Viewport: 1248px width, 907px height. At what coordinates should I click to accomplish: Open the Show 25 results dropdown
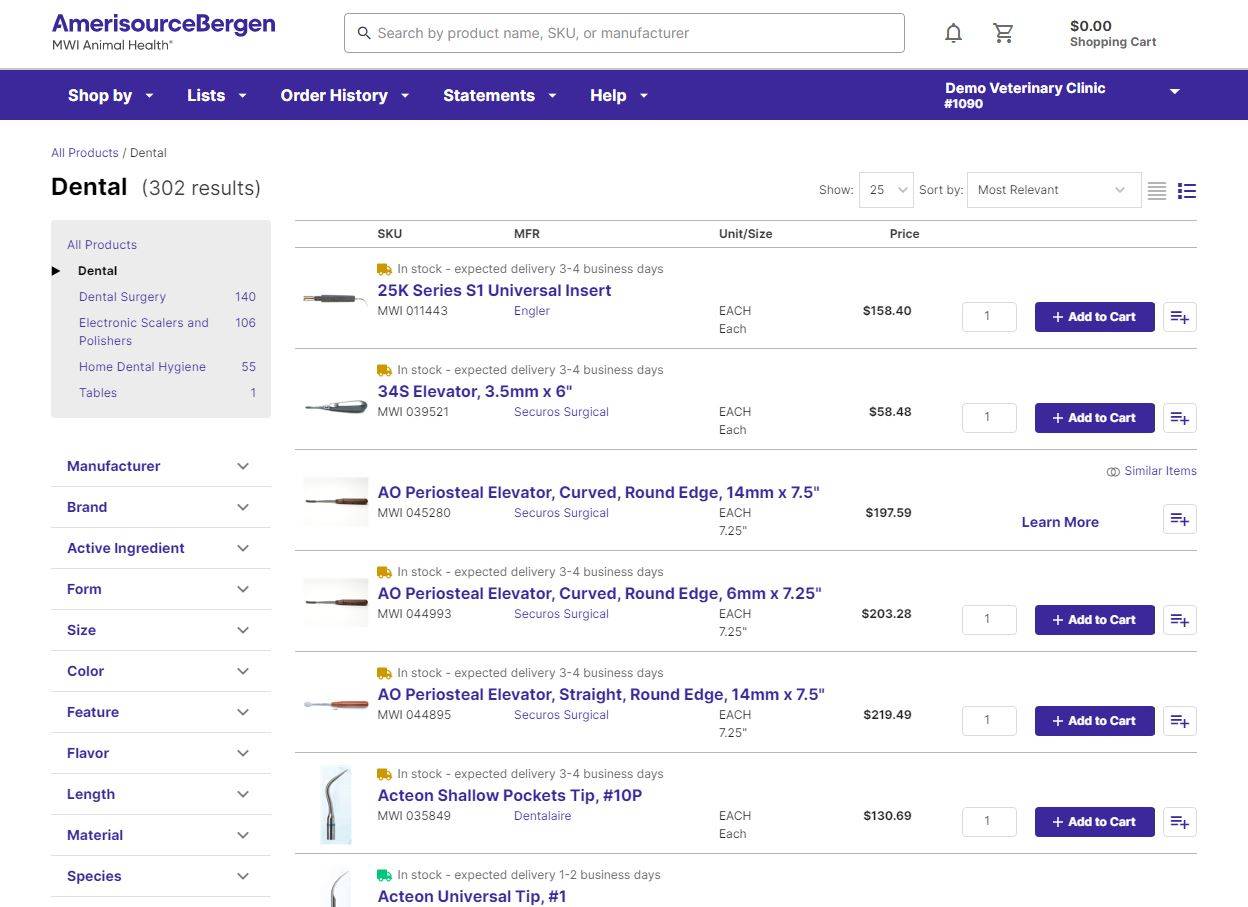point(886,190)
